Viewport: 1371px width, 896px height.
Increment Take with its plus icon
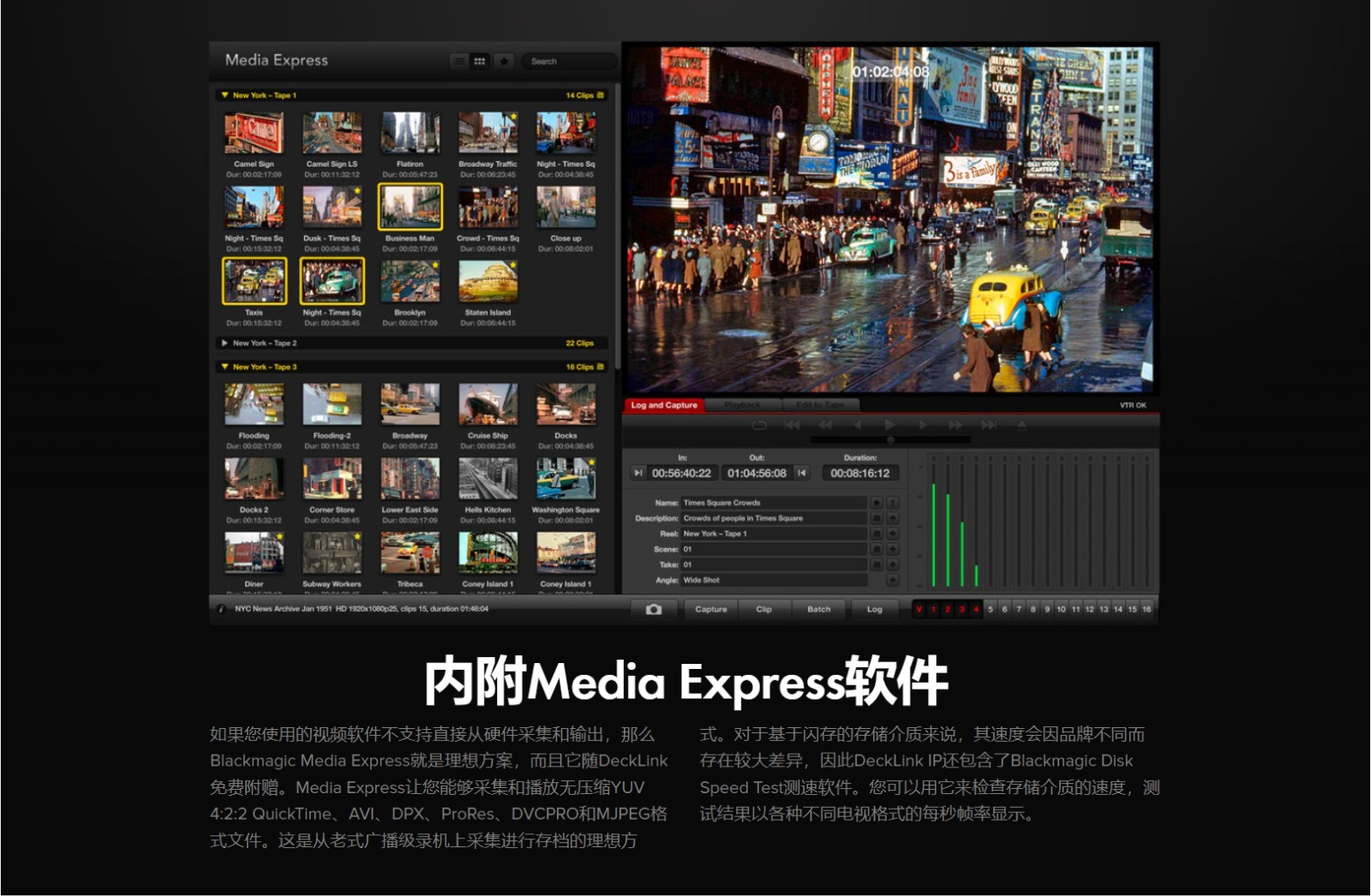pyautogui.click(x=892, y=564)
